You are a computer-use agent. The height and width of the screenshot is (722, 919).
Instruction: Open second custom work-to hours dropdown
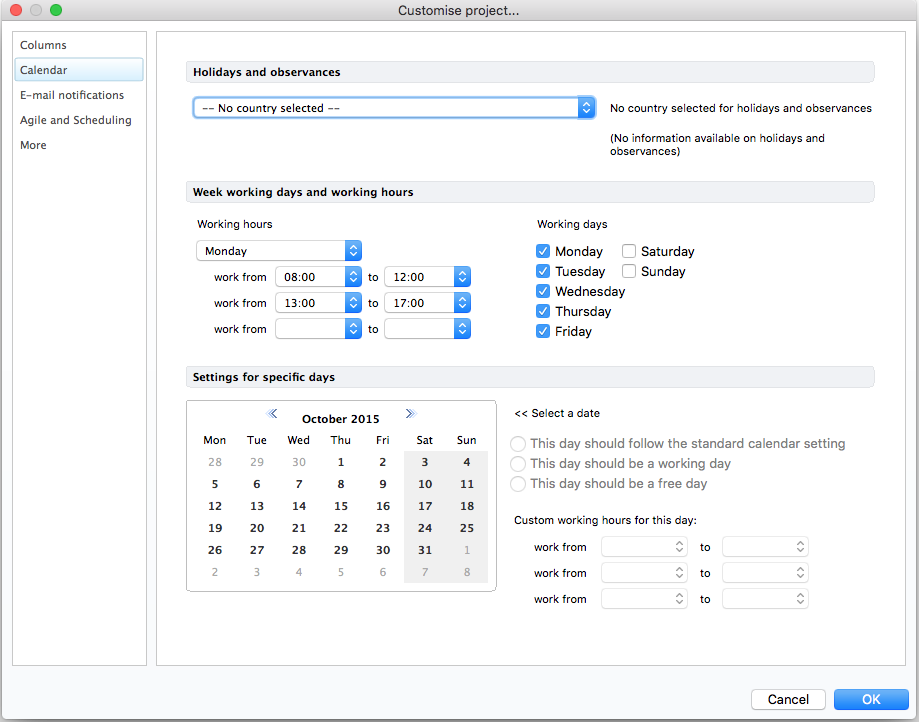coord(765,573)
